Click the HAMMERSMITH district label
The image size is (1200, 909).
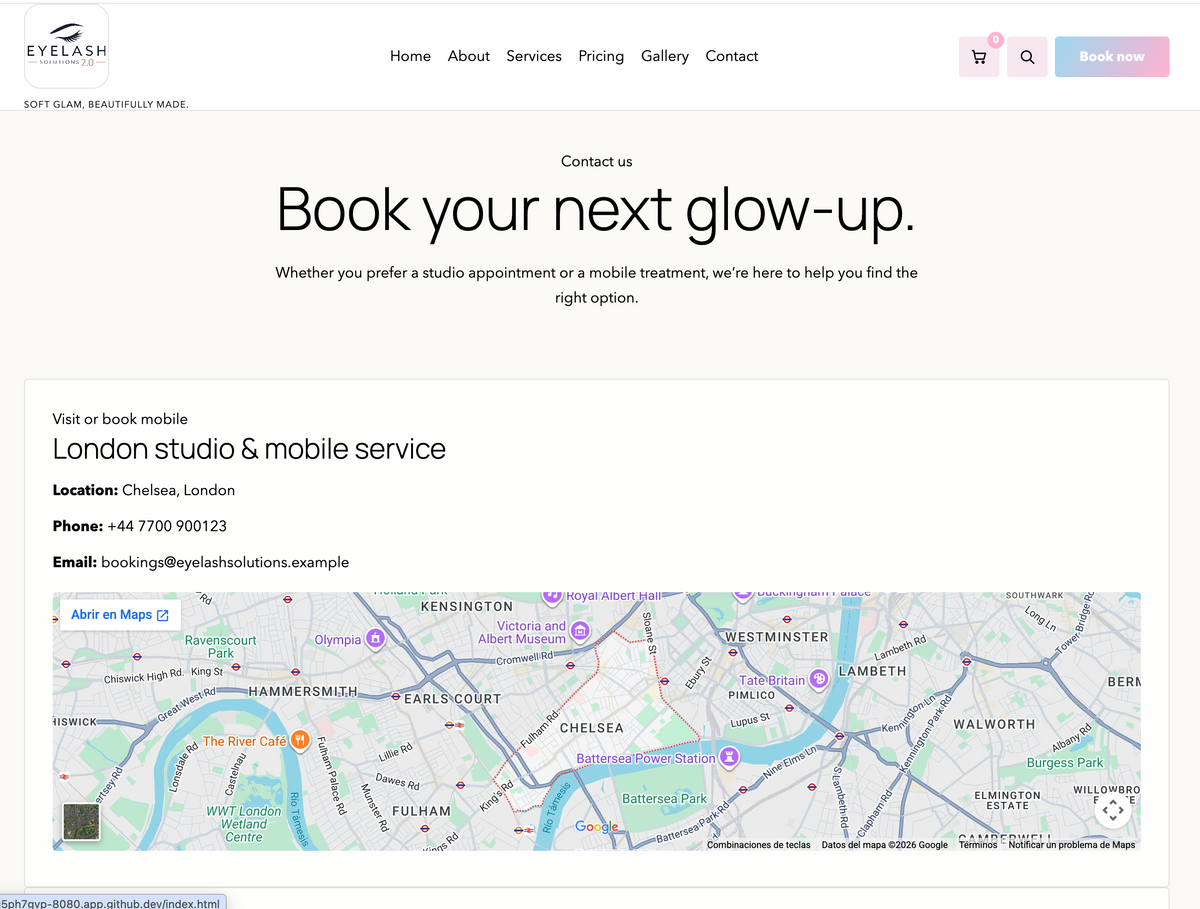(x=303, y=691)
